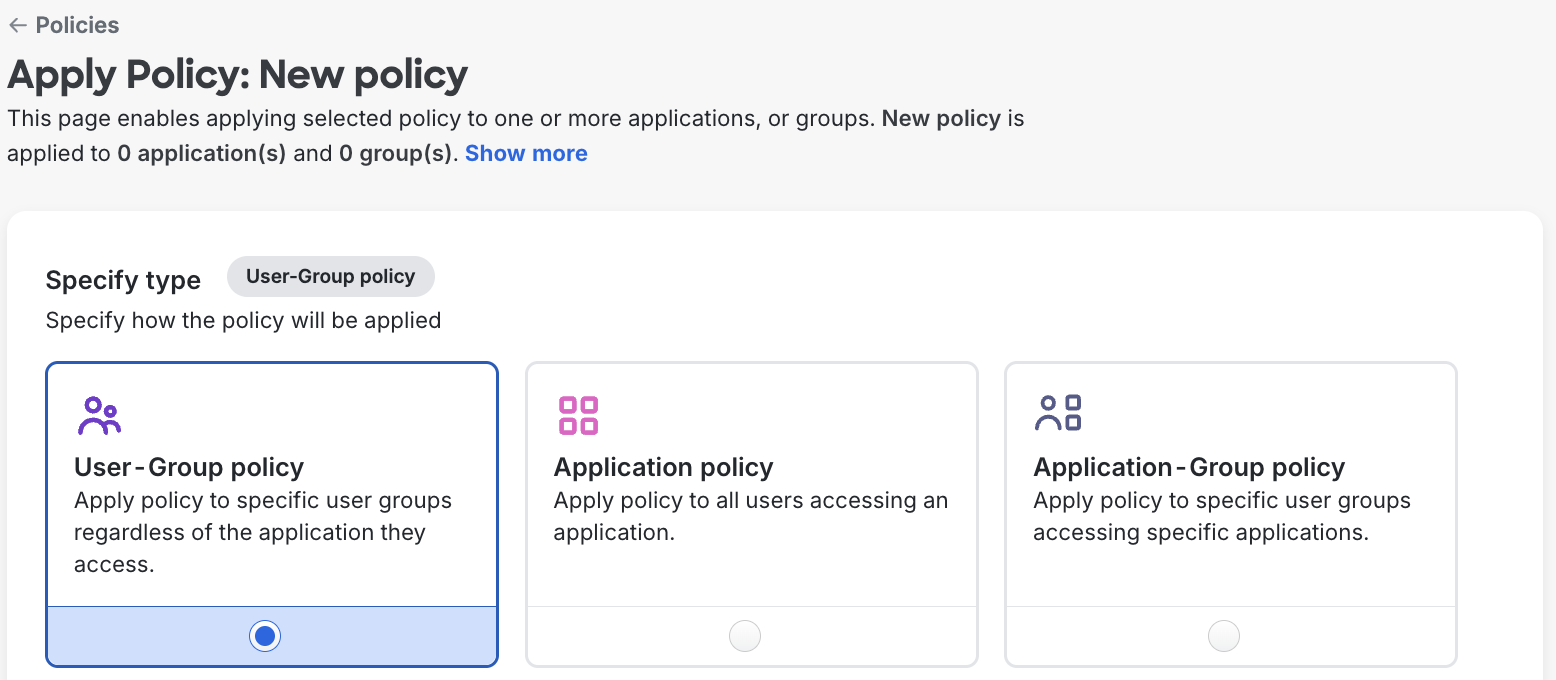This screenshot has width=1556, height=680.
Task: Click the Application-Group policy card title
Action: click(x=1188, y=466)
